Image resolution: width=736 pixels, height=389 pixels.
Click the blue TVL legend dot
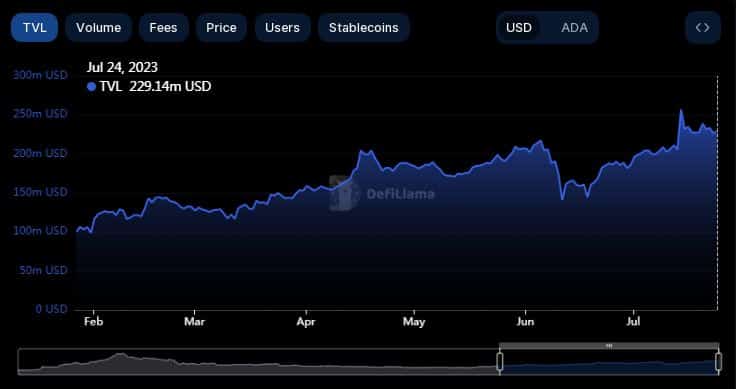(92, 87)
